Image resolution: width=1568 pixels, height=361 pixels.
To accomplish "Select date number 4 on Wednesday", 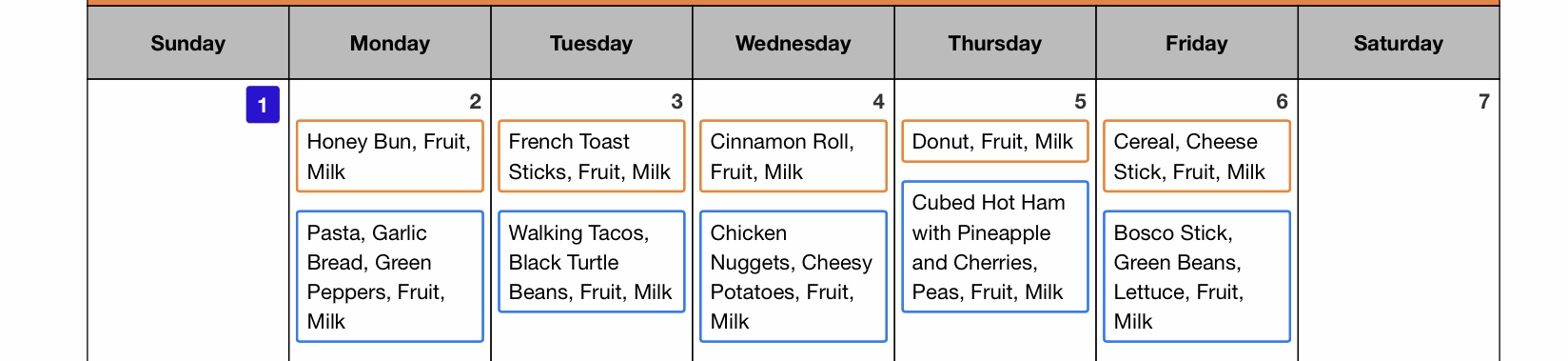I will coord(878,102).
